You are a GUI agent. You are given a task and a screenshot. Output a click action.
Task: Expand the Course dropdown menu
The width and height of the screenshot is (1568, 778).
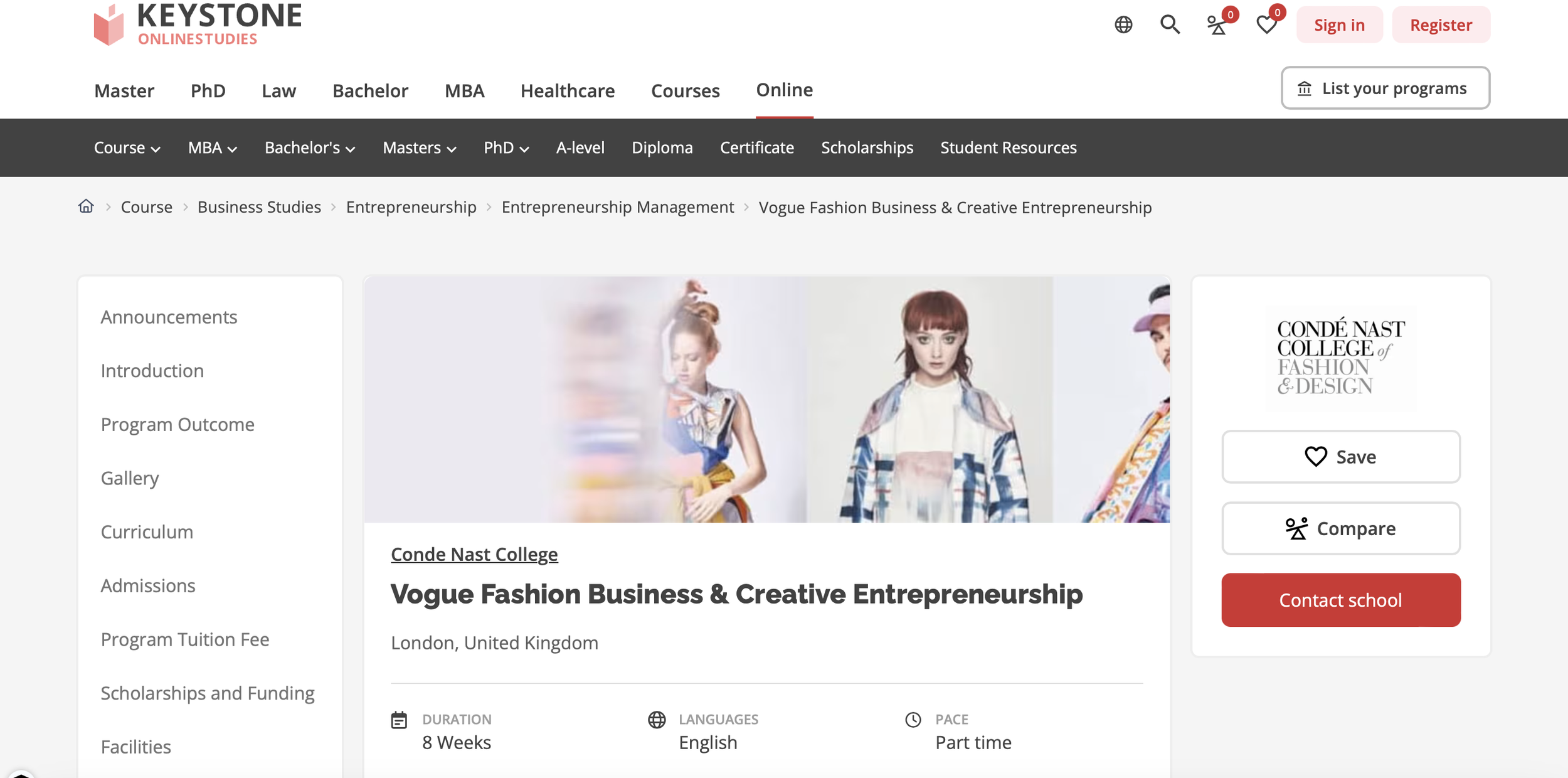127,148
